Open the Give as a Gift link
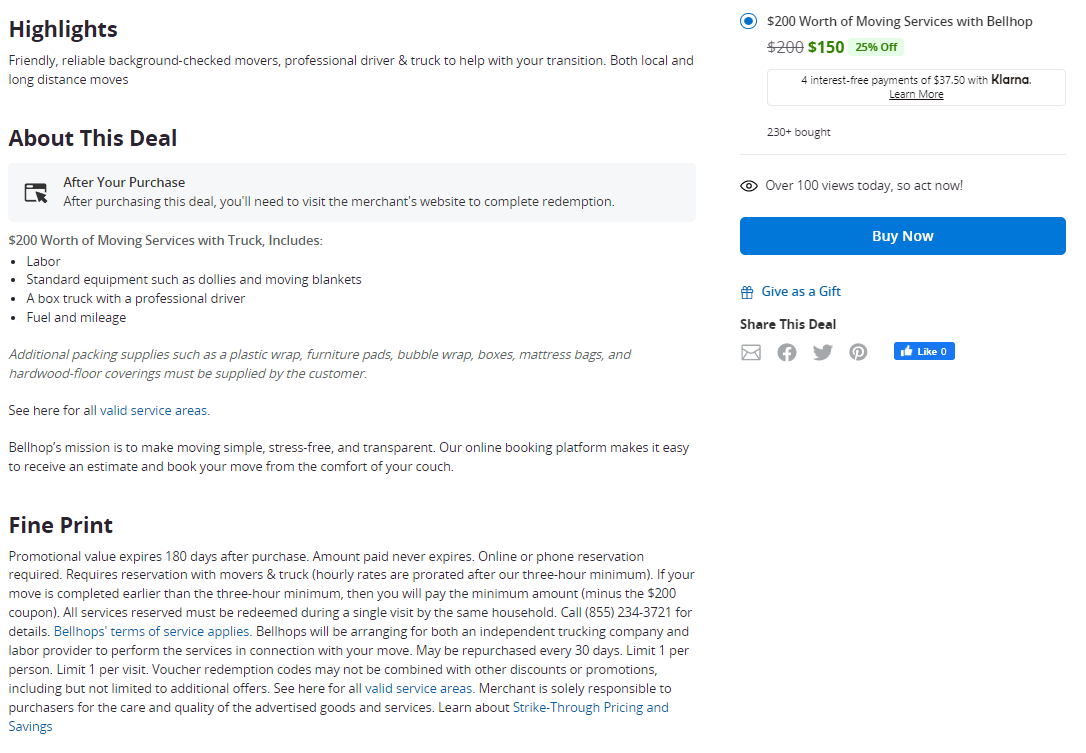 pyautogui.click(x=801, y=292)
